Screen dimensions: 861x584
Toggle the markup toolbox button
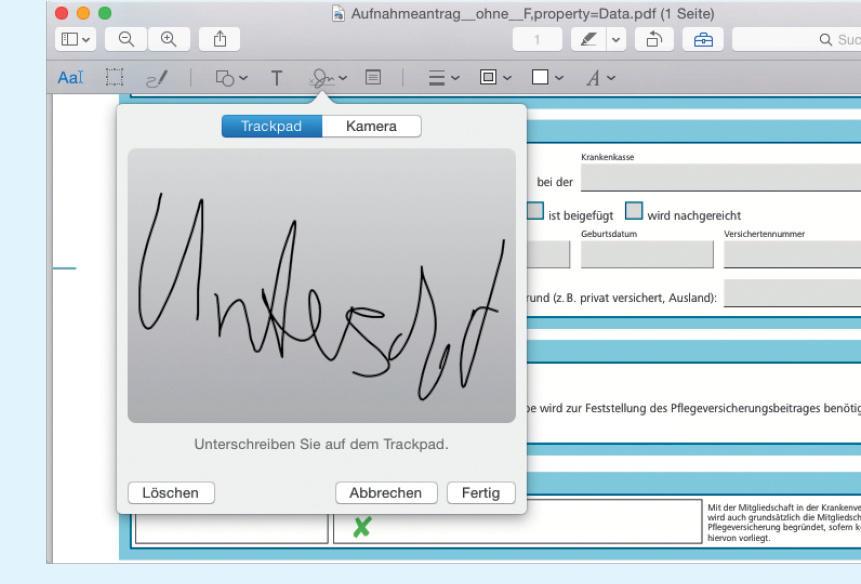tap(703, 40)
